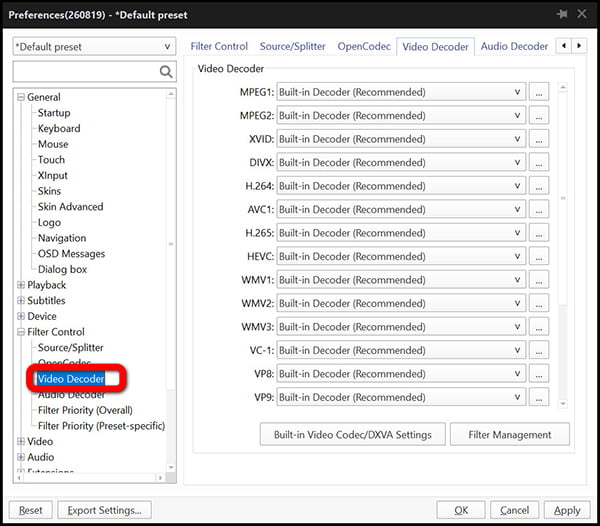The image size is (600, 526).
Task: Open the VC-1 decoder settings ellipsis button
Action: point(539,350)
